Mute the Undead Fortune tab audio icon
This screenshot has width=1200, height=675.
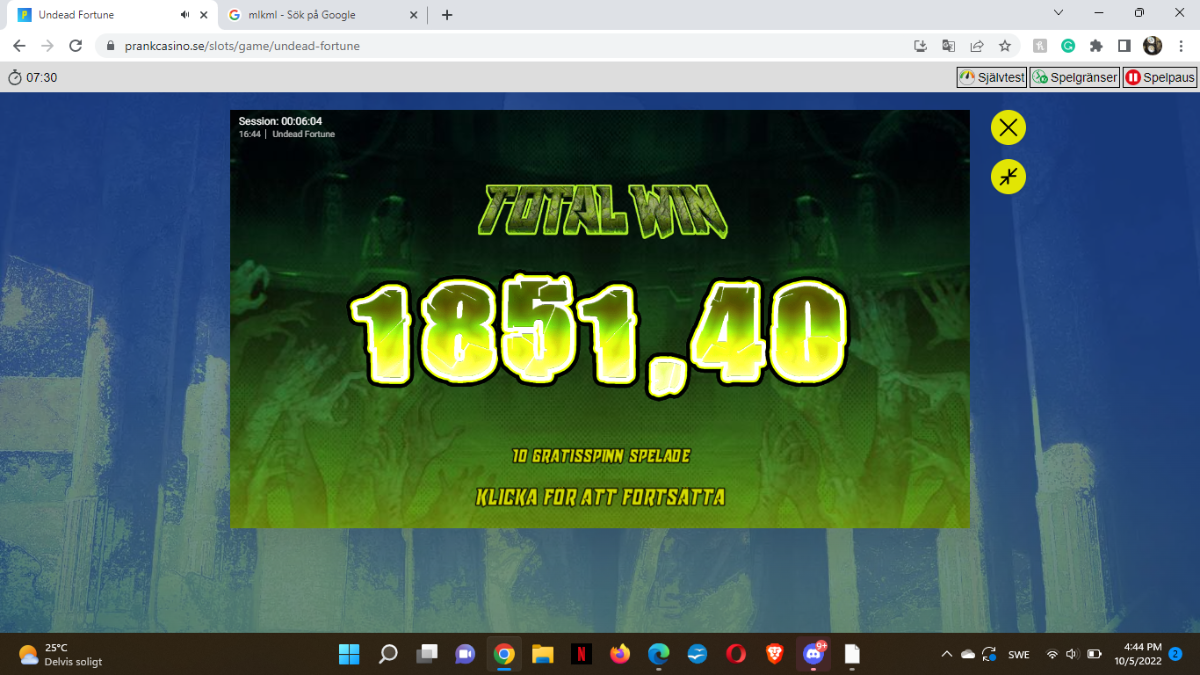pos(185,15)
